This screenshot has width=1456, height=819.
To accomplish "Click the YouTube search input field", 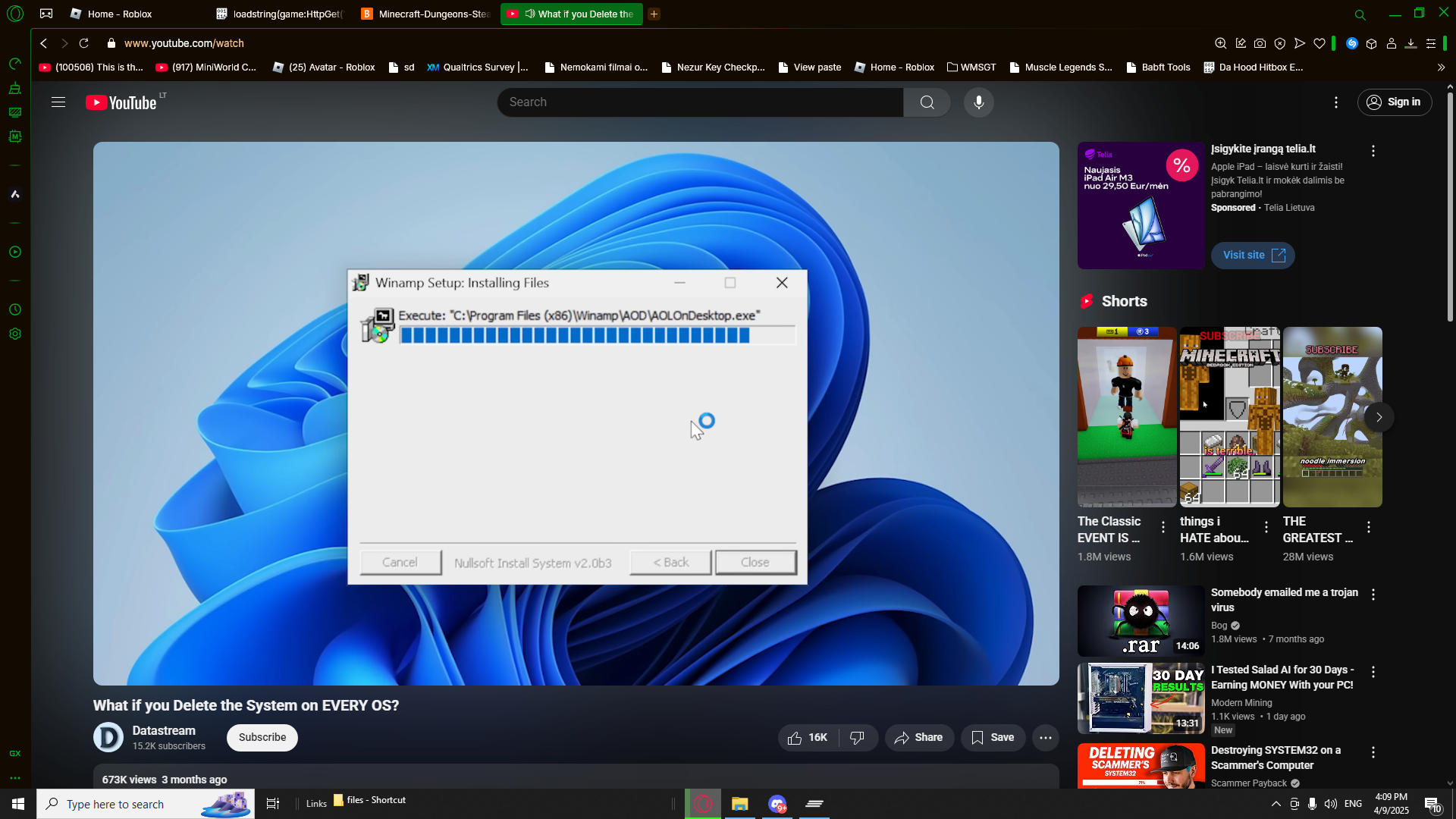I will (700, 102).
